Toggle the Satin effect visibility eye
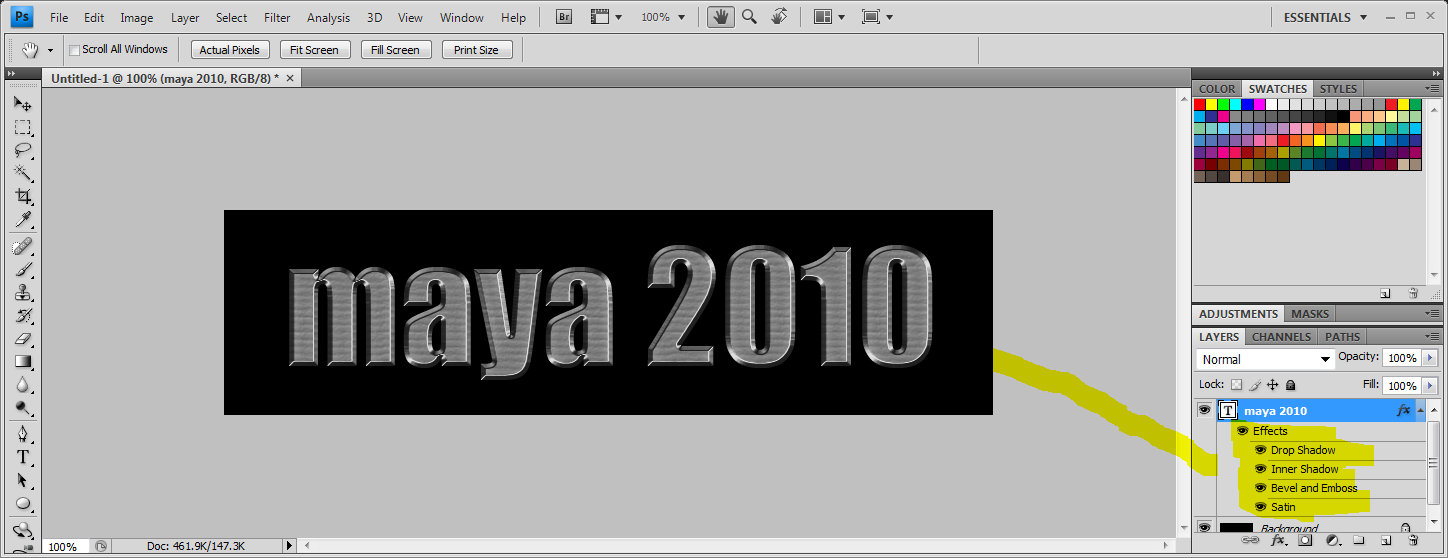 click(x=1261, y=507)
